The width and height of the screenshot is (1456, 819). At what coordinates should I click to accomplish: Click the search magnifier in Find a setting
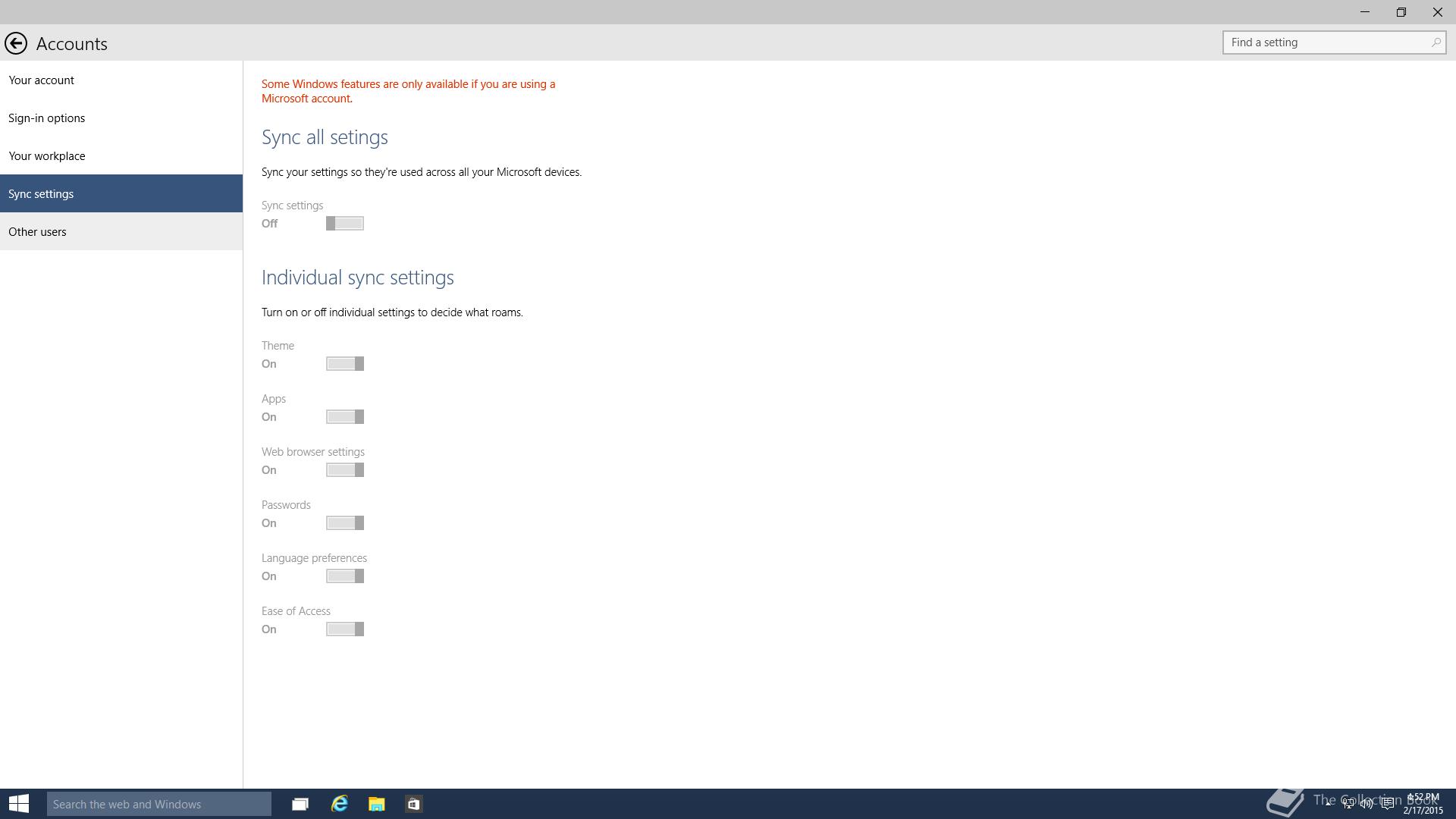coord(1436,42)
